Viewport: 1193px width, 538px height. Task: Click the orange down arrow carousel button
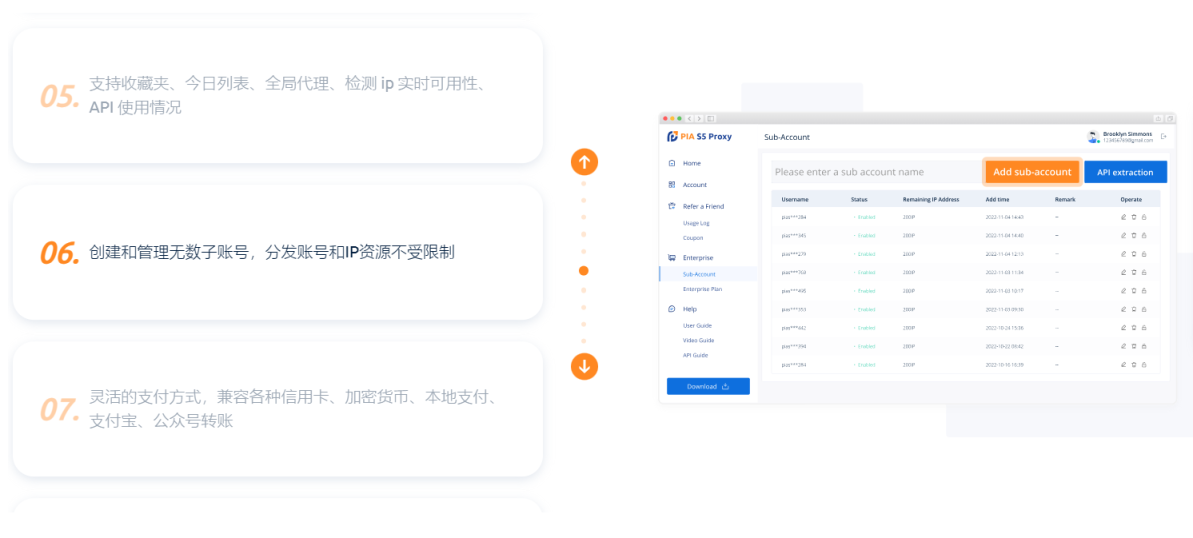click(584, 366)
